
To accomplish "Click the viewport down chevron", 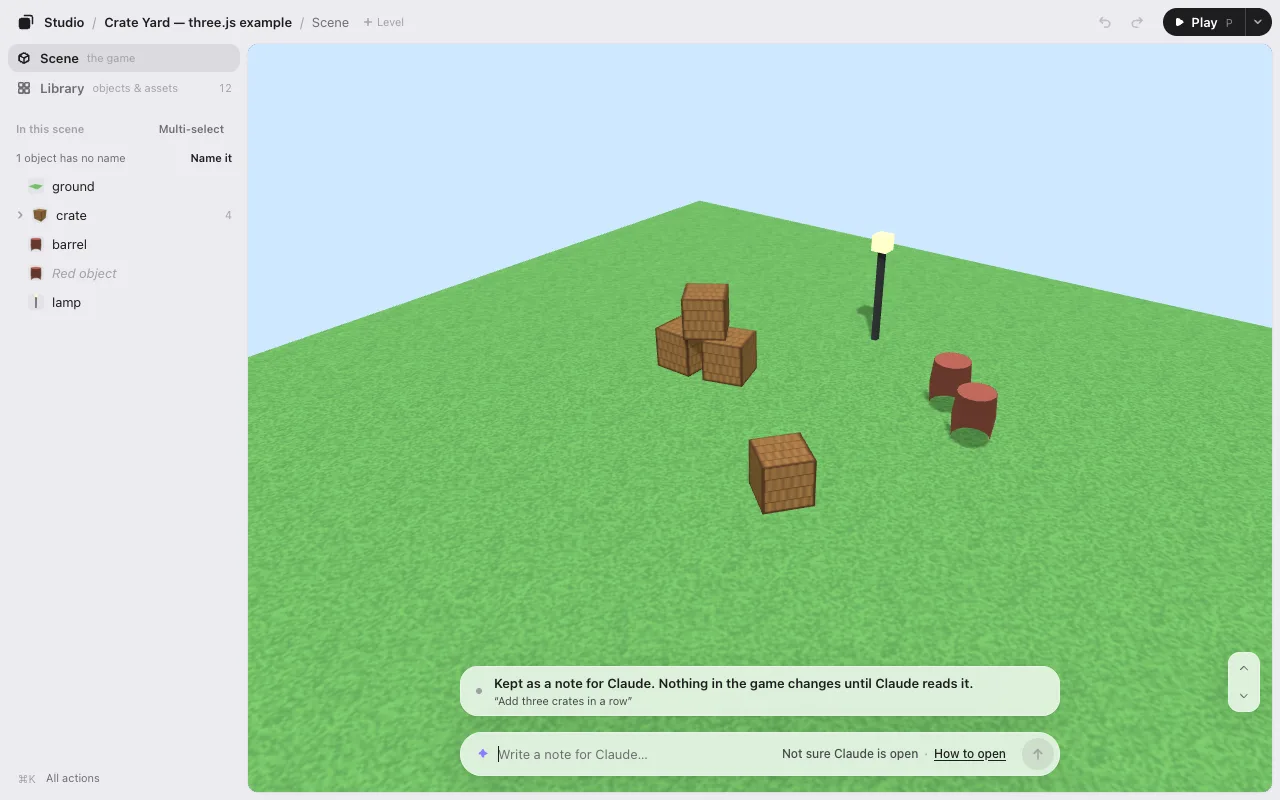I will pyautogui.click(x=1244, y=696).
